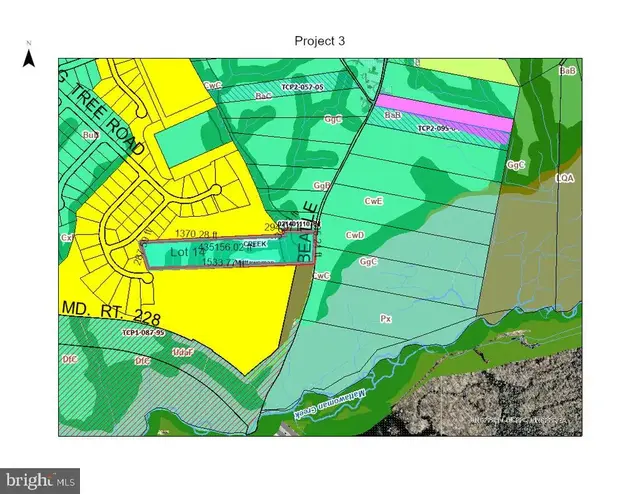The height and width of the screenshot is (494, 640).
Task: Select the TCP1-087-95 label
Action: point(143,333)
